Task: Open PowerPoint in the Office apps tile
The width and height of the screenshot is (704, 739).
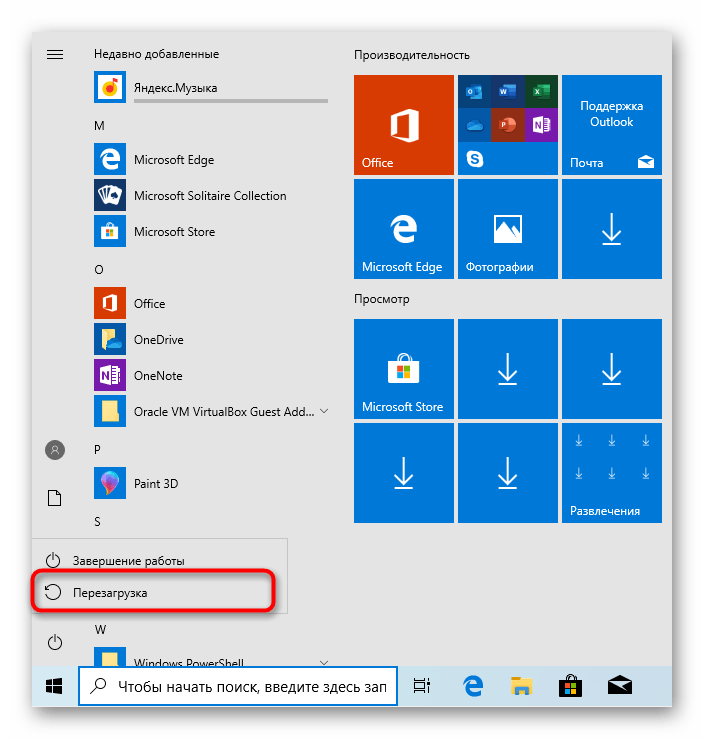Action: click(x=508, y=125)
